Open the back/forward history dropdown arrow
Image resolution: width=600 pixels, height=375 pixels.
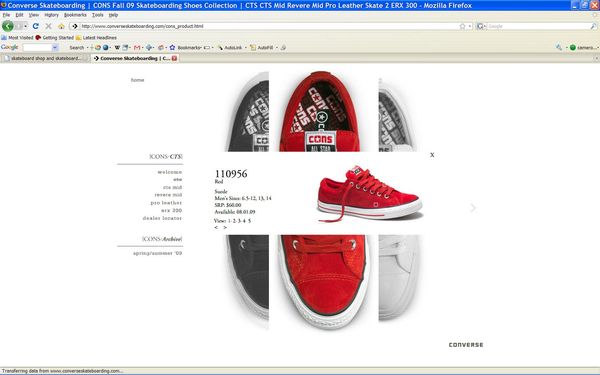point(25,26)
